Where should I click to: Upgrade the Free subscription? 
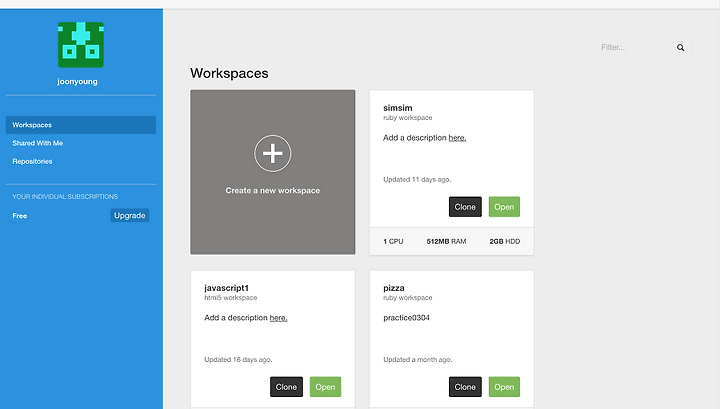tap(129, 215)
